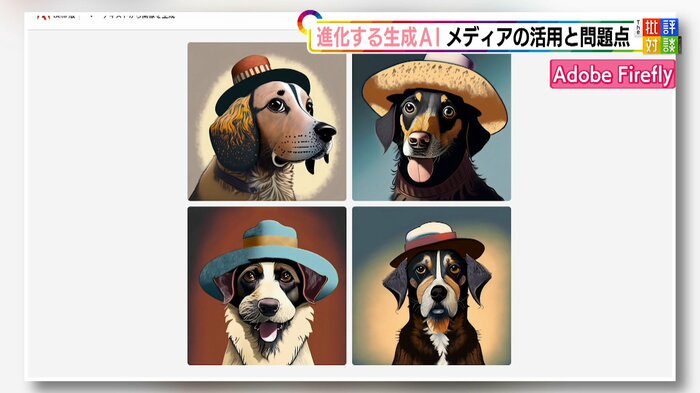Open the text-to-image breadcrumb in header
Screen dimensions: 700x393
tap(138, 16)
